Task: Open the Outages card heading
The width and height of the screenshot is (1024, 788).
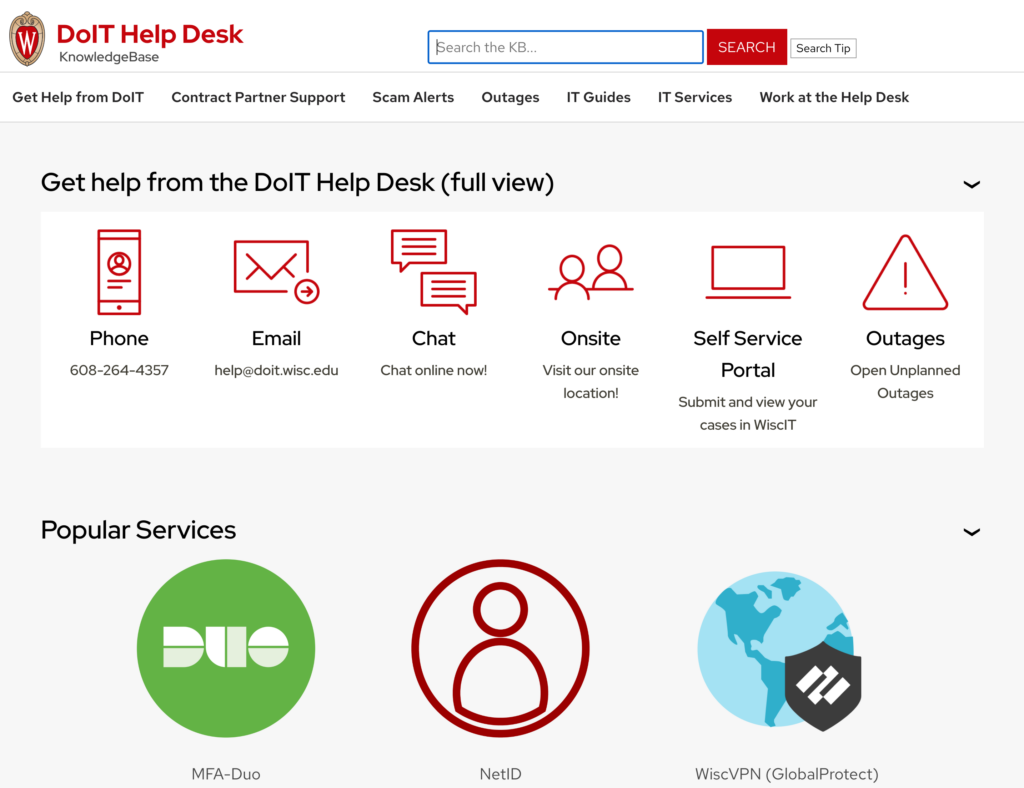Action: click(x=905, y=338)
